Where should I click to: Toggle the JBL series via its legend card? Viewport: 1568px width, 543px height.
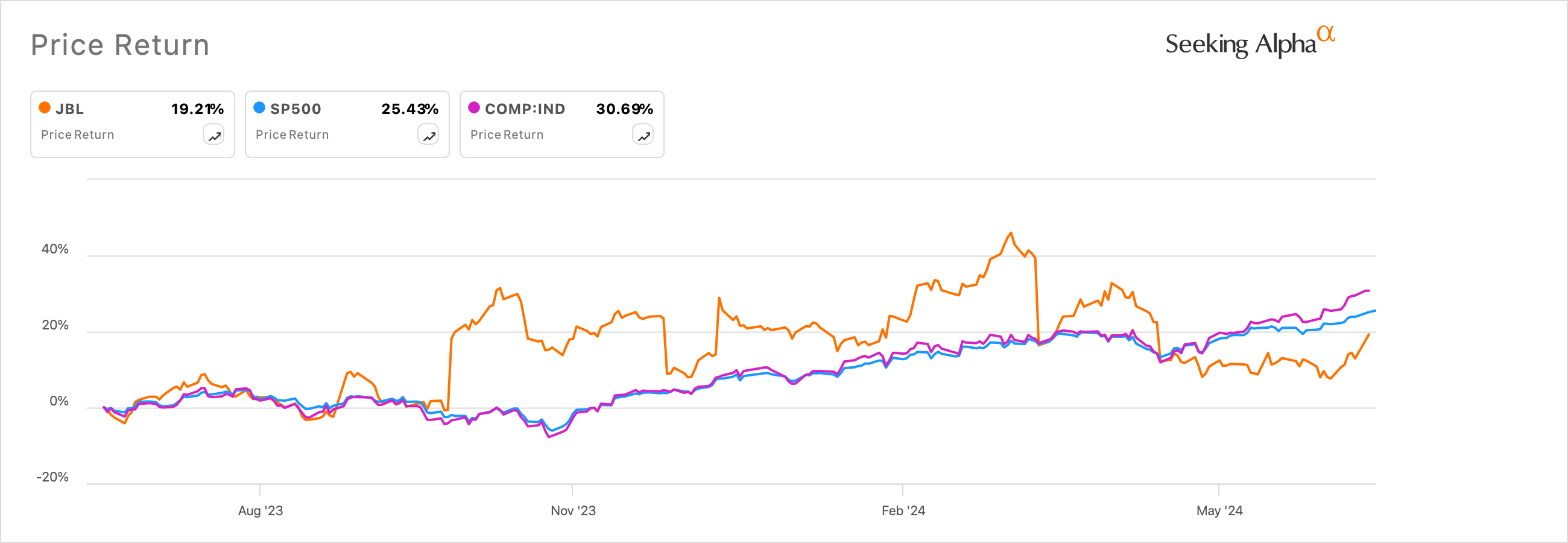[132, 124]
